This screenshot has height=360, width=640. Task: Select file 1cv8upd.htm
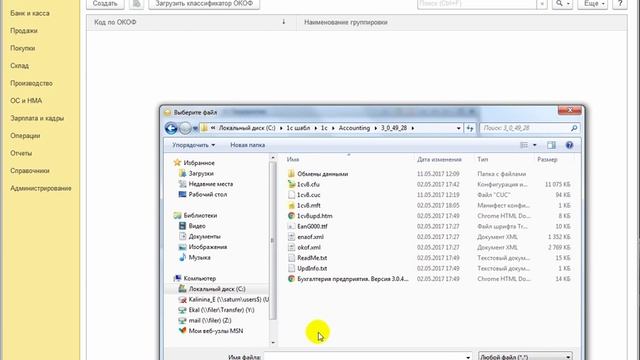[x=315, y=216]
